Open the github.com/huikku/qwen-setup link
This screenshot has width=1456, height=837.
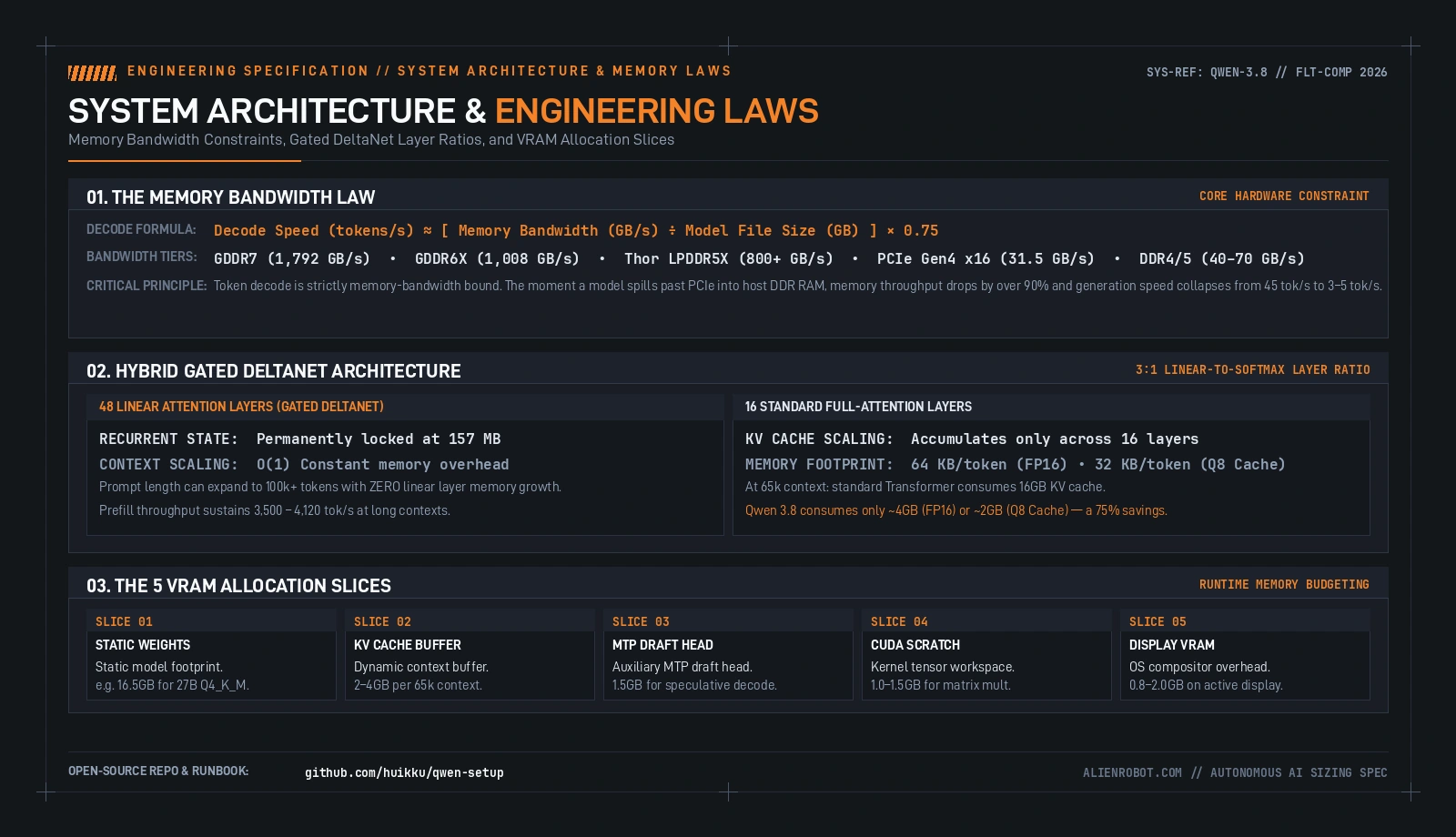[404, 772]
